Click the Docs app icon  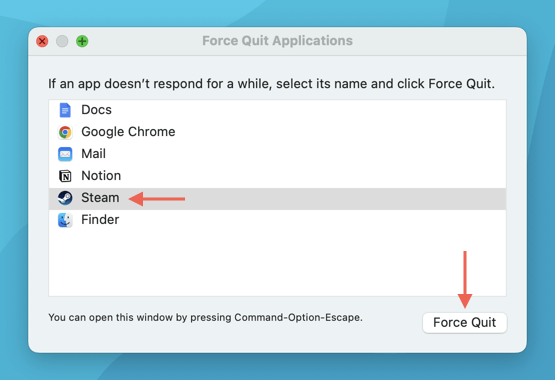point(65,110)
